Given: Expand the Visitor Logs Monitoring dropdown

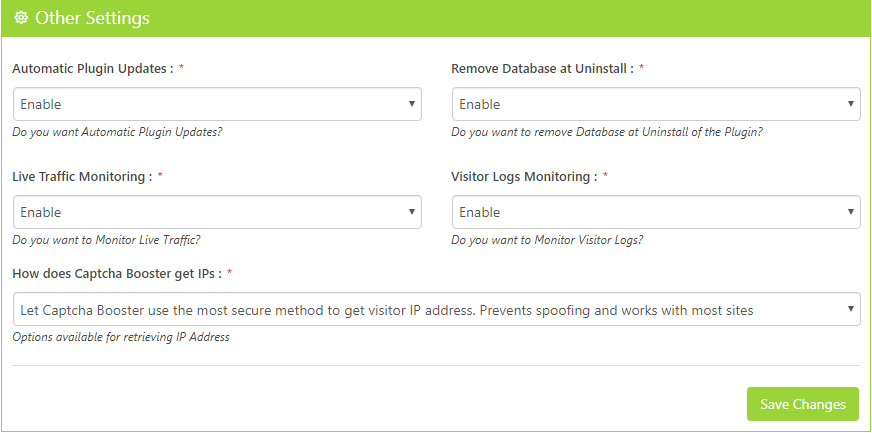Looking at the screenshot, I should click(656, 212).
